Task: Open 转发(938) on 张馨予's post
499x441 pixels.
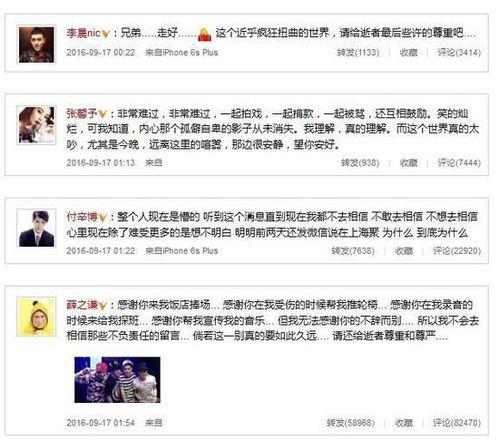Action: pos(360,163)
